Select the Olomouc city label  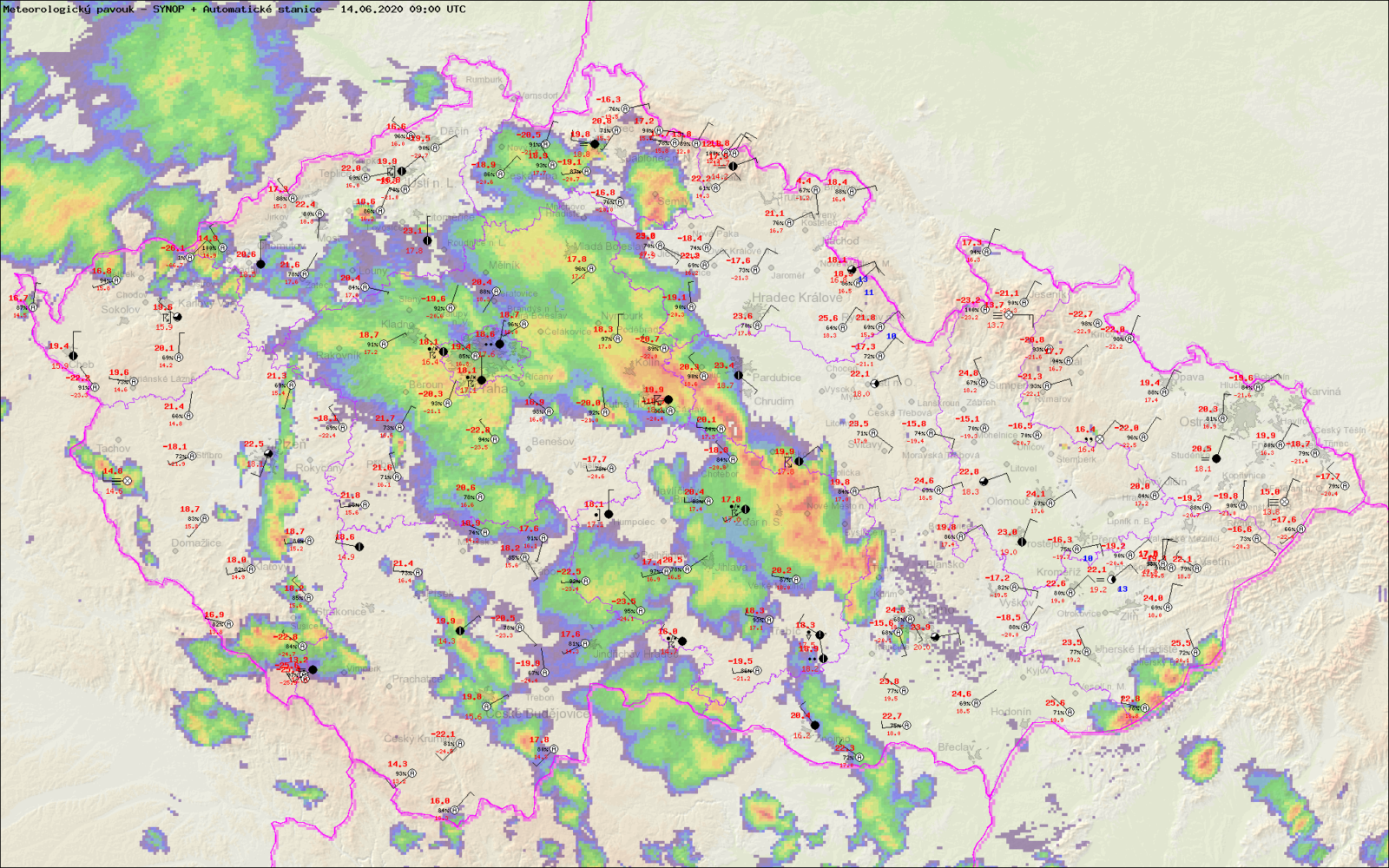pos(1008,501)
